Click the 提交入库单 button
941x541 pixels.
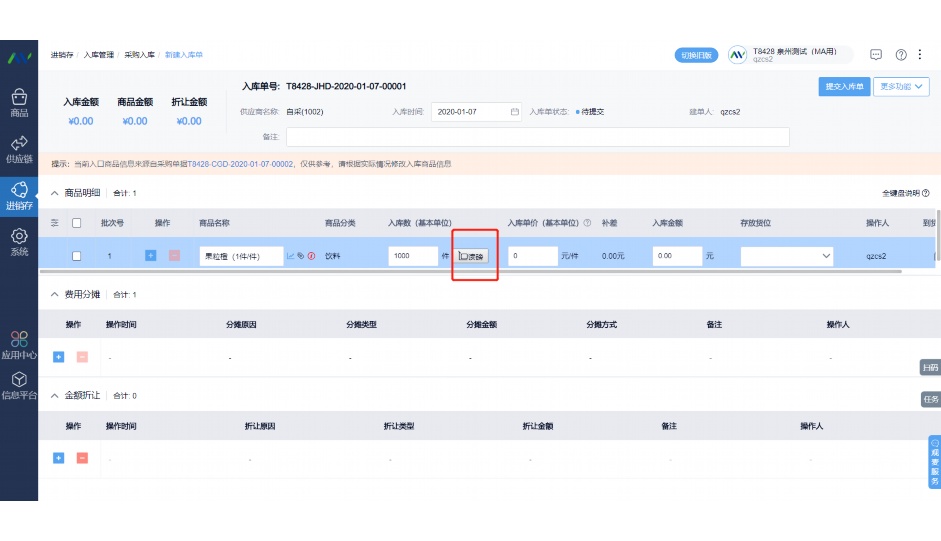pyautogui.click(x=843, y=87)
